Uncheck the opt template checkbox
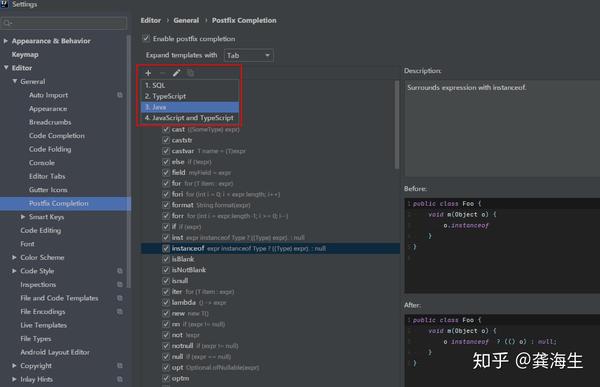 click(166, 367)
